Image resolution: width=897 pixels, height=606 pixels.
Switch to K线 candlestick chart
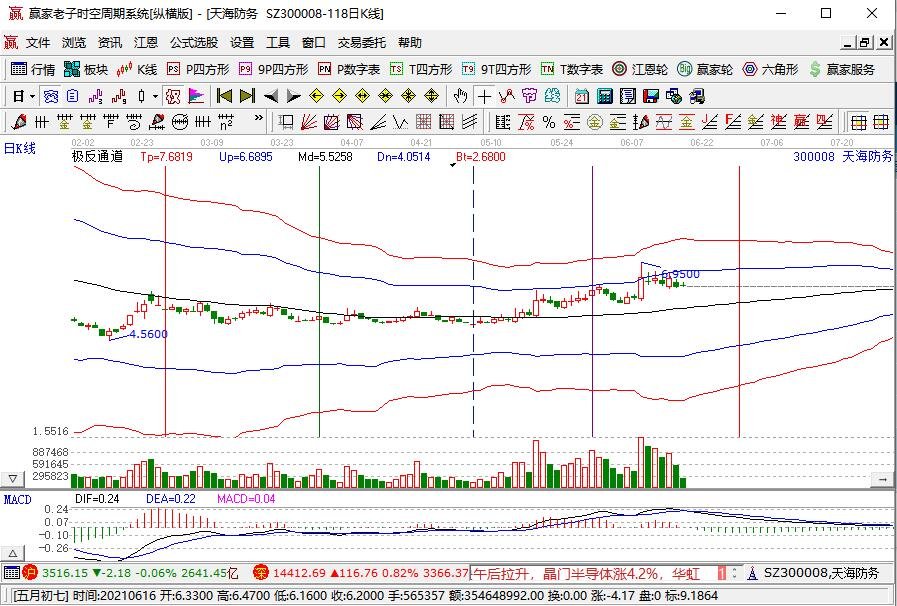click(x=136, y=70)
